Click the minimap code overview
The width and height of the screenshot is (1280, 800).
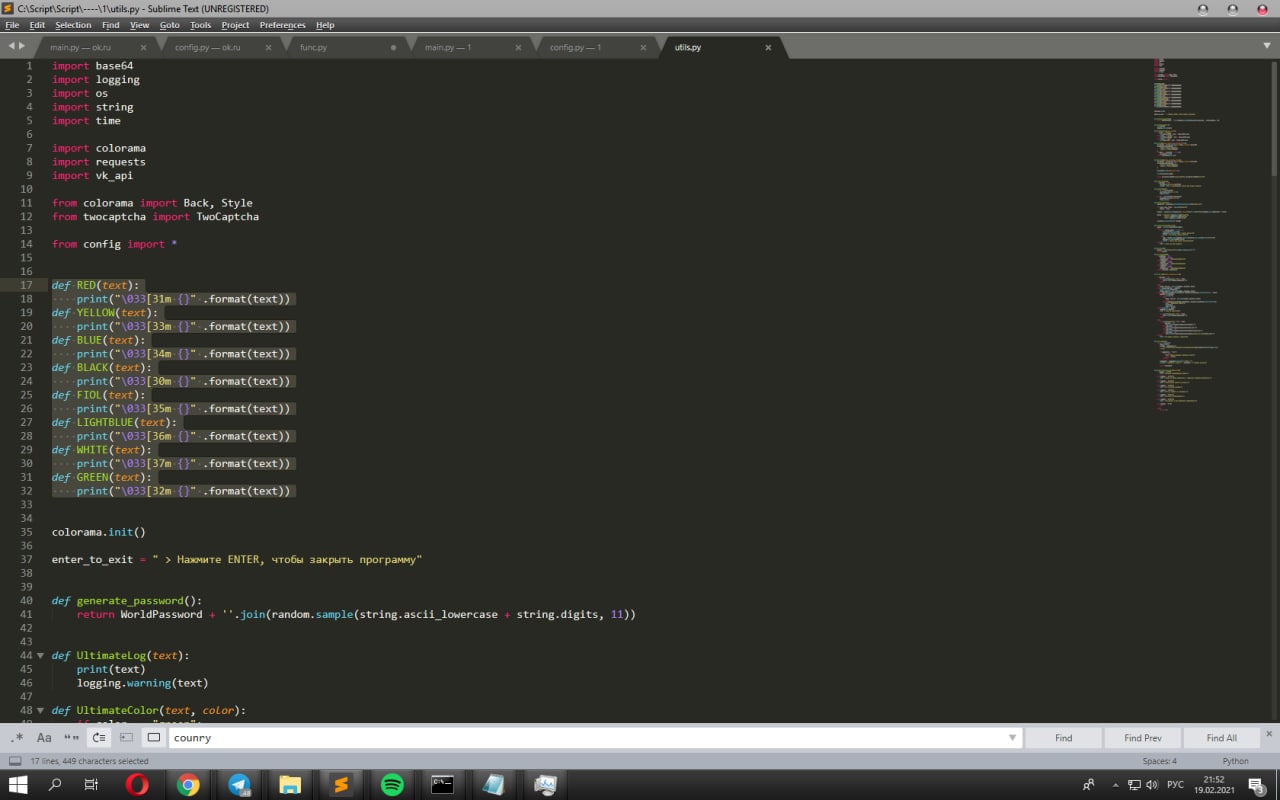coord(1192,235)
